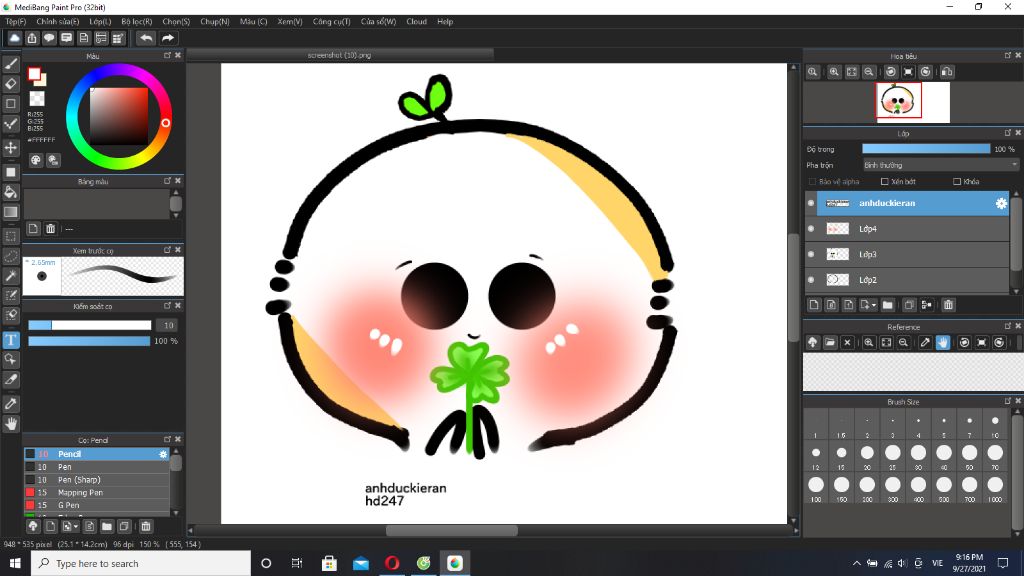Select the G Pen brush
Viewport: 1024px width, 576px height.
pyautogui.click(x=97, y=505)
